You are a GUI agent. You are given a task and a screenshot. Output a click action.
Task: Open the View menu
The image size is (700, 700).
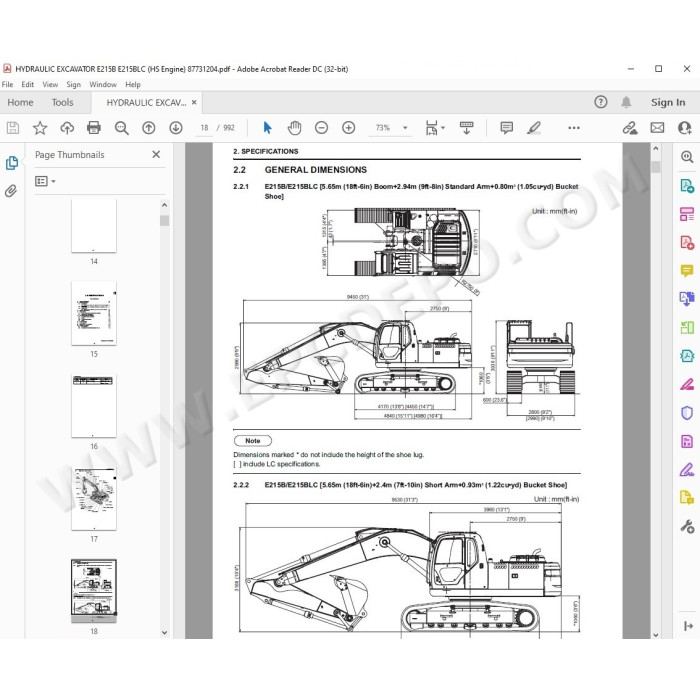pyautogui.click(x=50, y=84)
